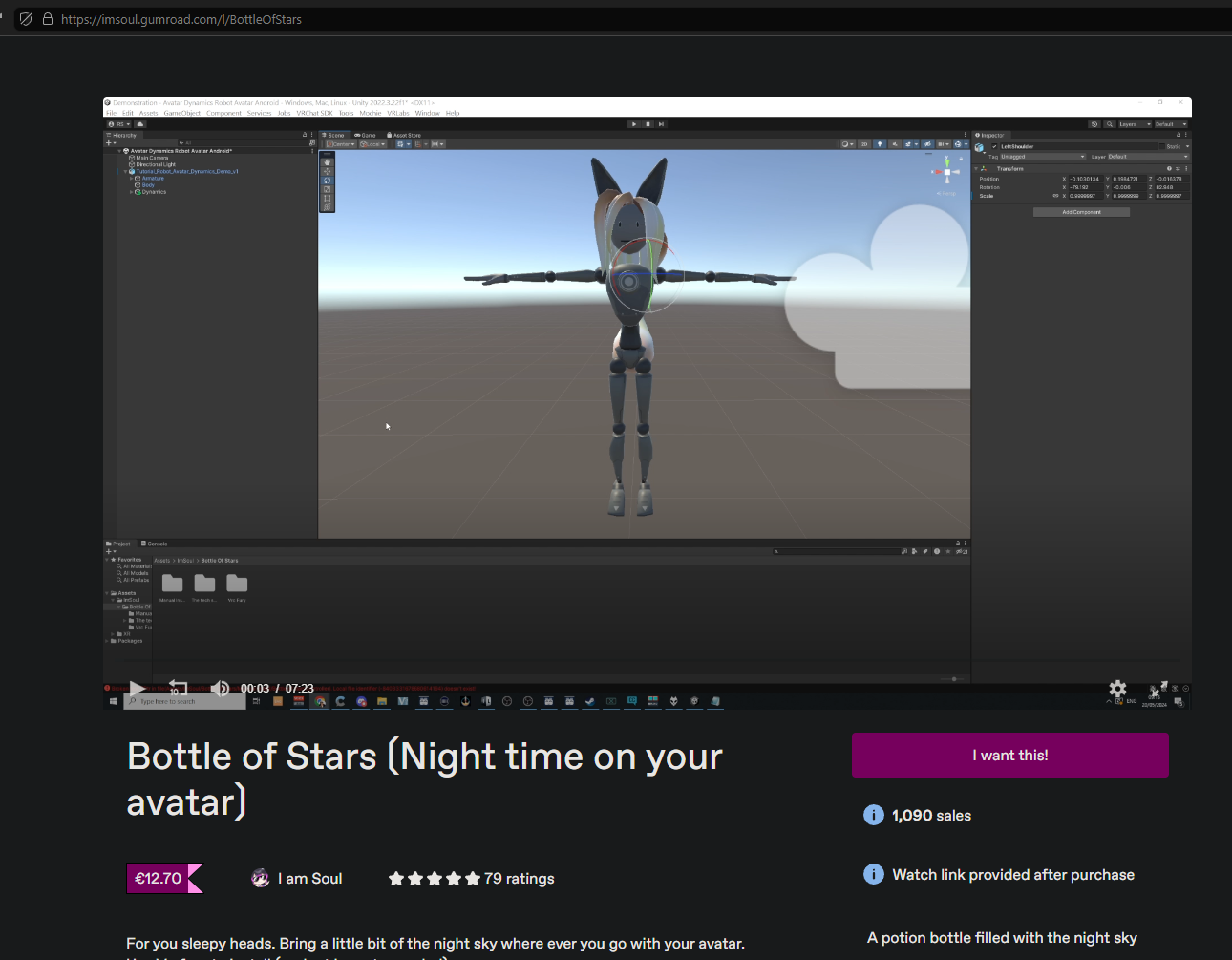This screenshot has width=1232, height=960.
Task: Click the Inspector panel lock icon
Action: [1179, 135]
